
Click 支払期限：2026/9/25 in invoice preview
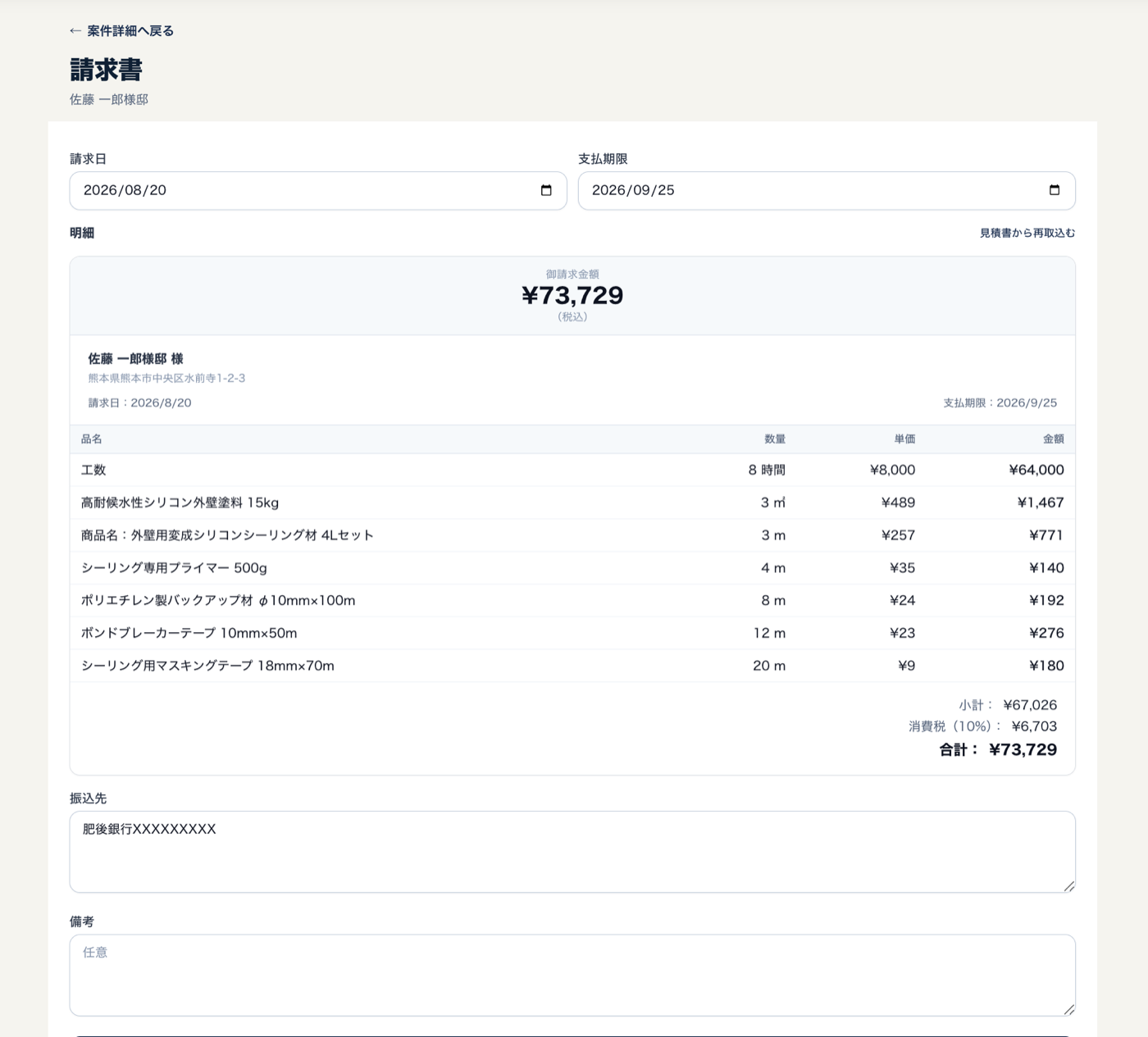coord(1000,403)
